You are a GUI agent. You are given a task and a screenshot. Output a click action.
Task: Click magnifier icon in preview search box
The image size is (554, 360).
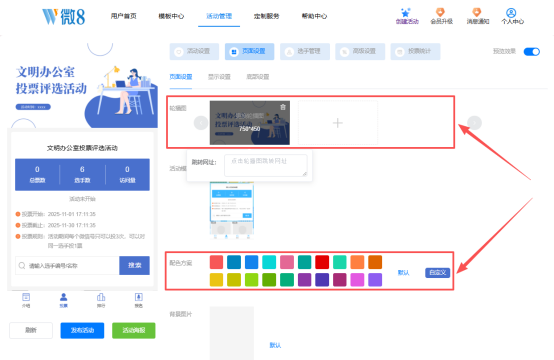click(x=22, y=265)
